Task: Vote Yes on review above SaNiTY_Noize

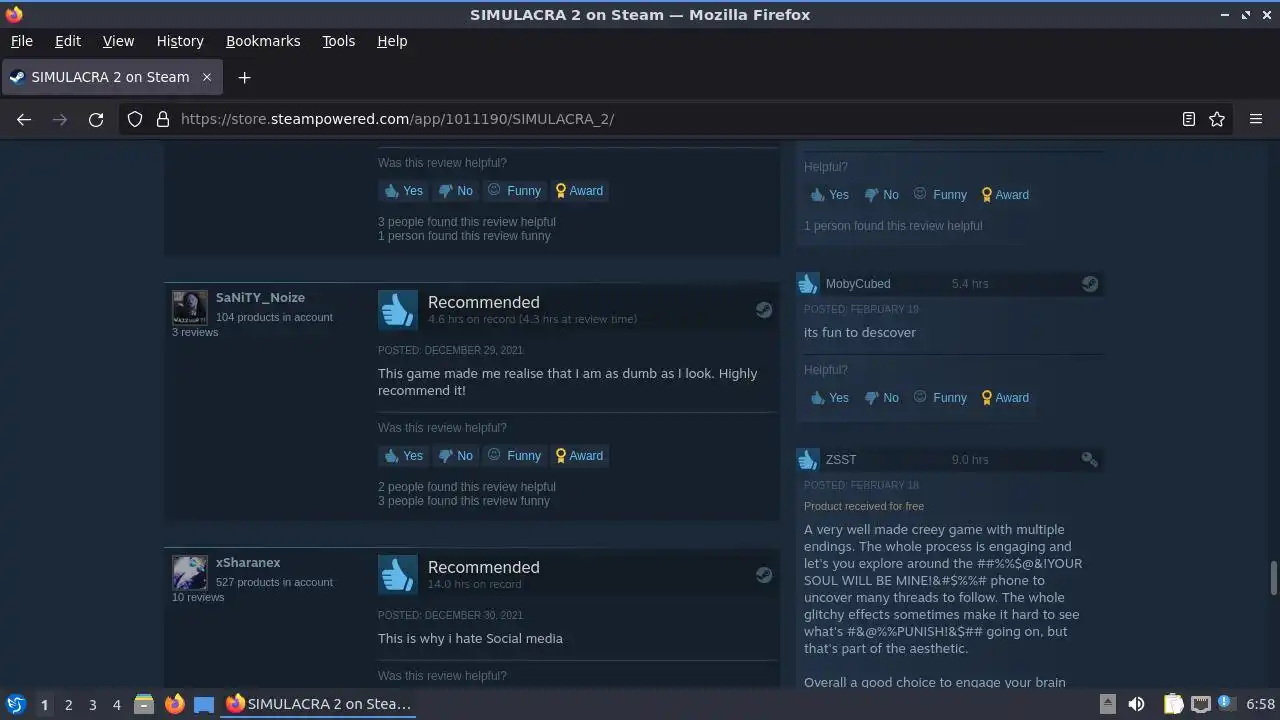Action: (x=403, y=191)
